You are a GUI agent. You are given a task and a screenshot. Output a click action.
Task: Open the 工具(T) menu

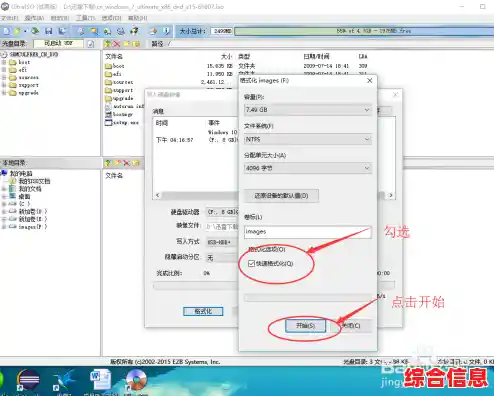tap(86, 18)
